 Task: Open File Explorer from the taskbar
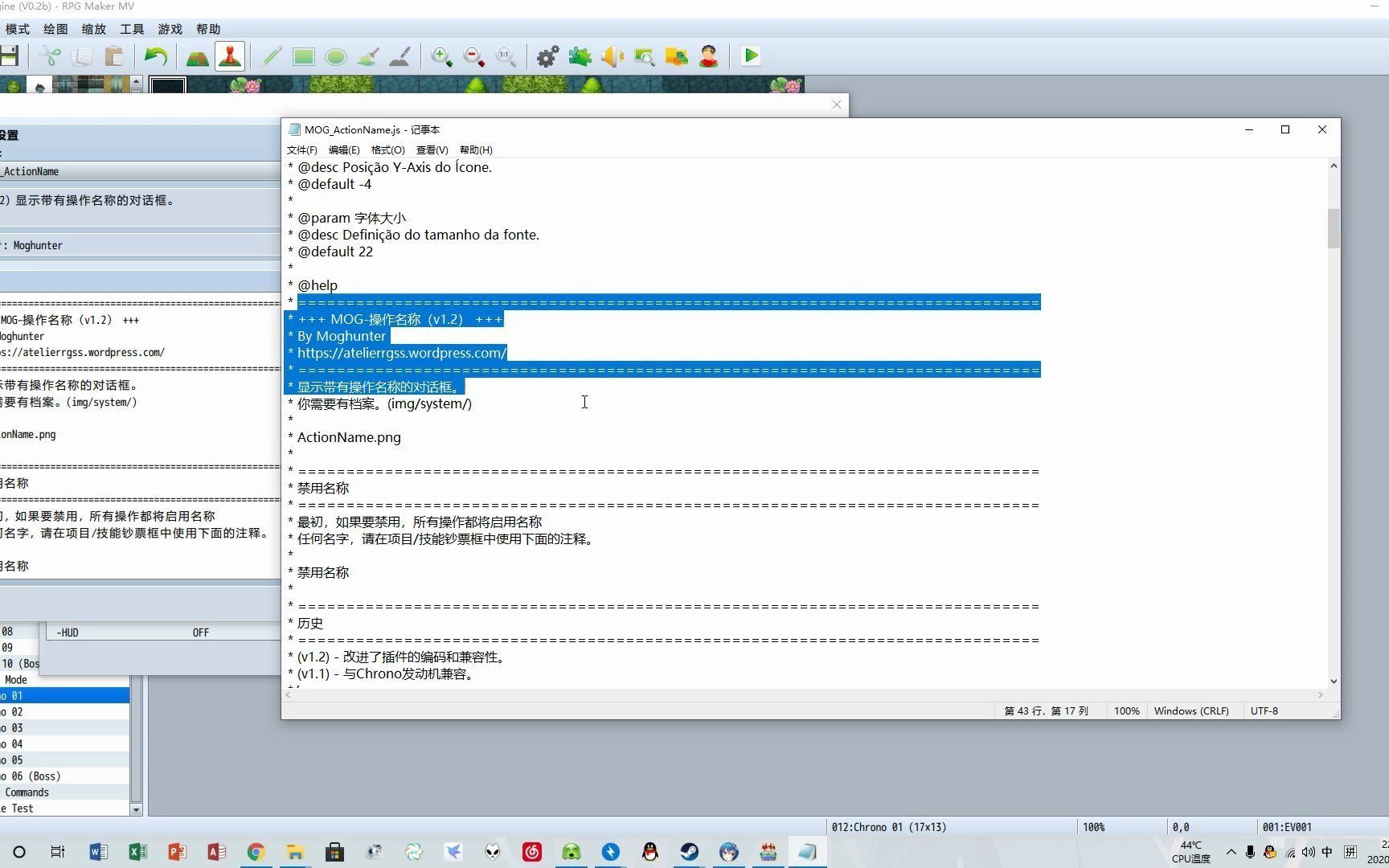point(295,852)
